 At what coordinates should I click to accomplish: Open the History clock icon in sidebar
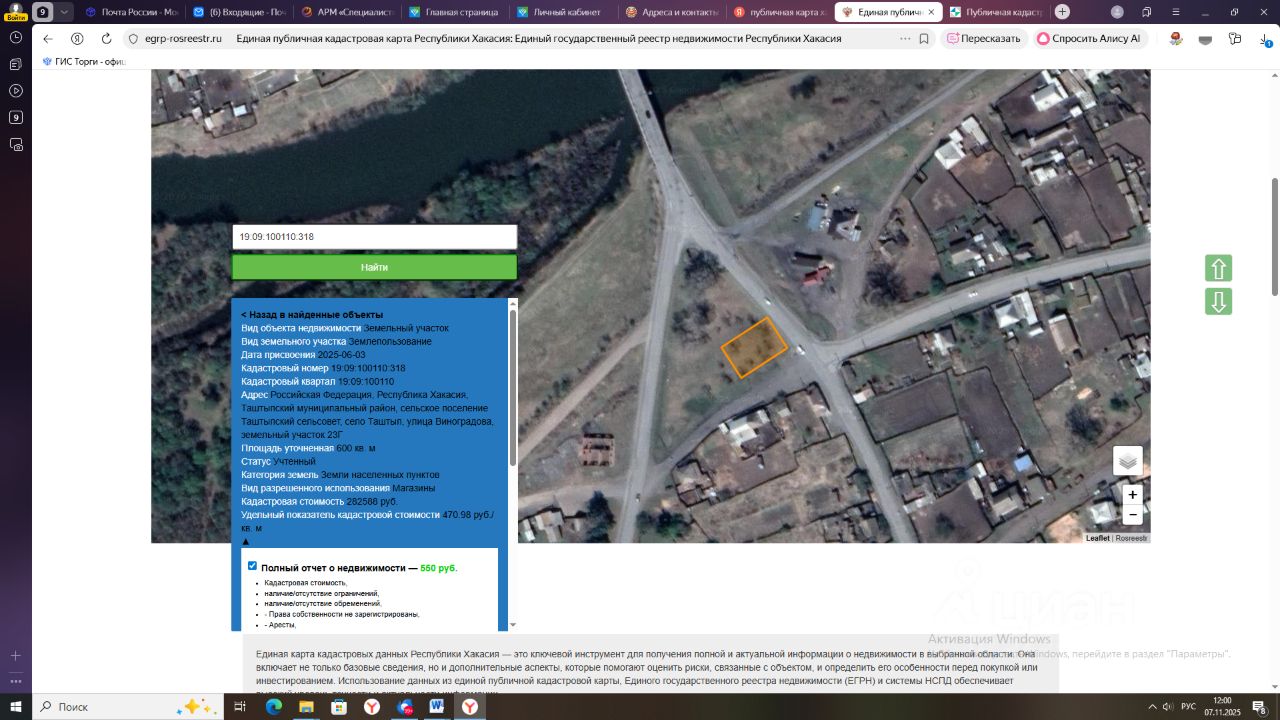(16, 37)
